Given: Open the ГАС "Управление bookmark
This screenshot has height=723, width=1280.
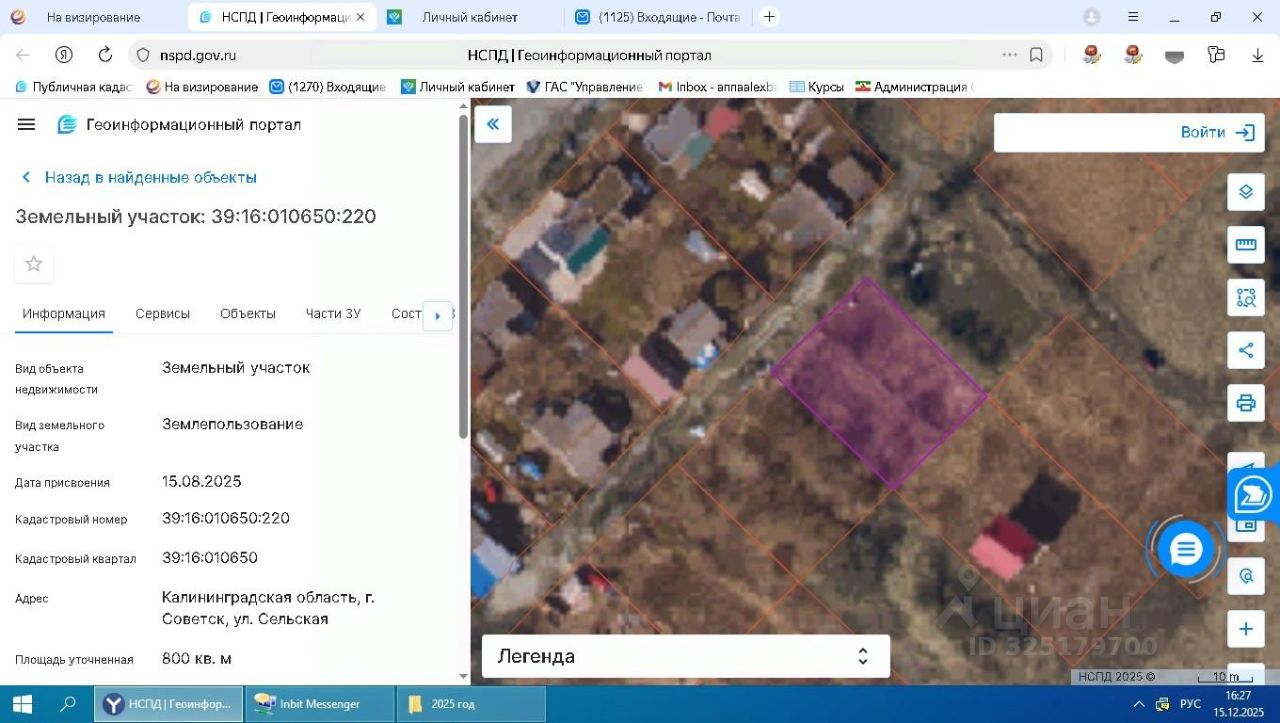Looking at the screenshot, I should click(x=585, y=87).
